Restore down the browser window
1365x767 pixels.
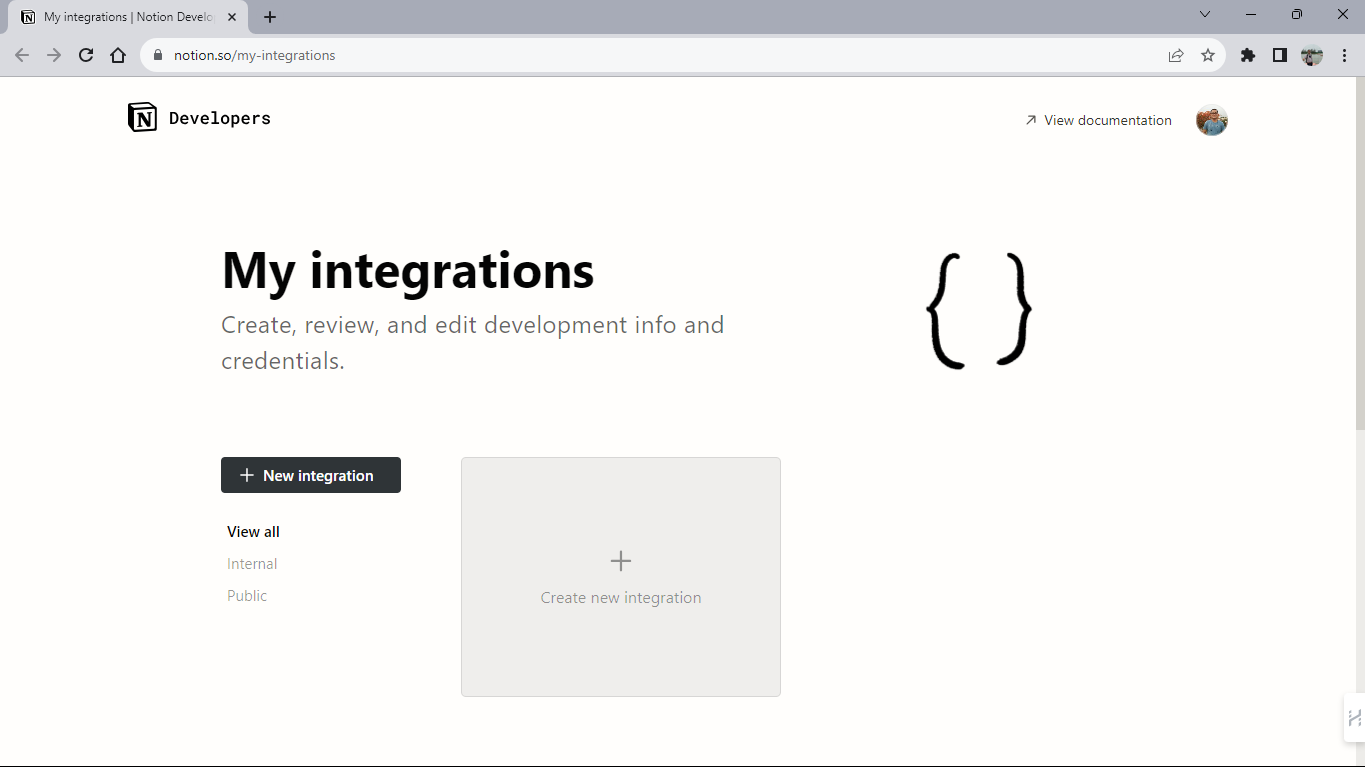[1297, 14]
